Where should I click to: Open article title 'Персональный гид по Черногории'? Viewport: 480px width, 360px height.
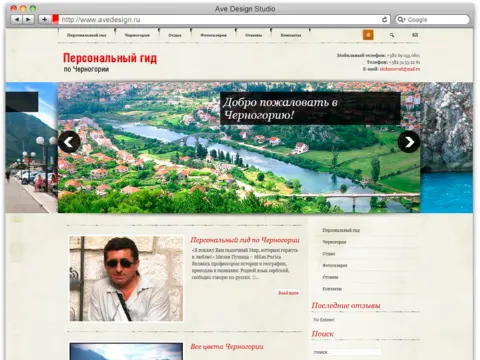245,240
